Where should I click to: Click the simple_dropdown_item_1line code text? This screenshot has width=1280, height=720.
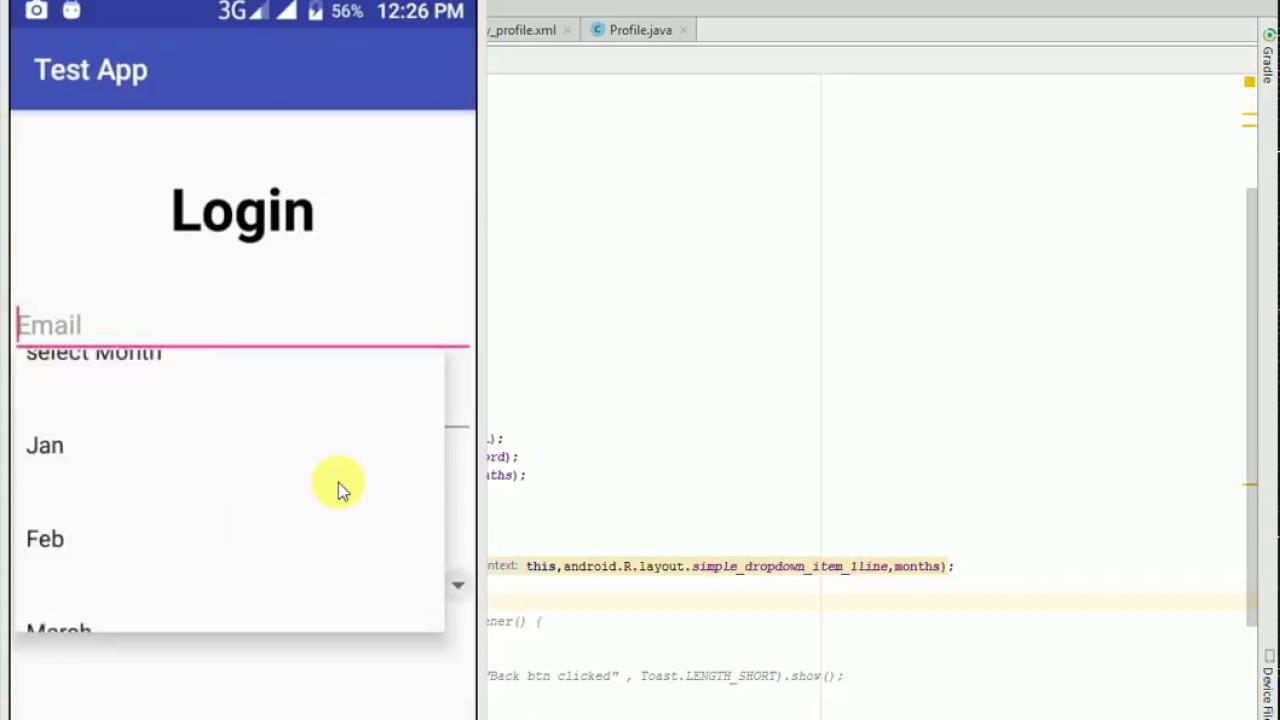pyautogui.click(x=789, y=566)
